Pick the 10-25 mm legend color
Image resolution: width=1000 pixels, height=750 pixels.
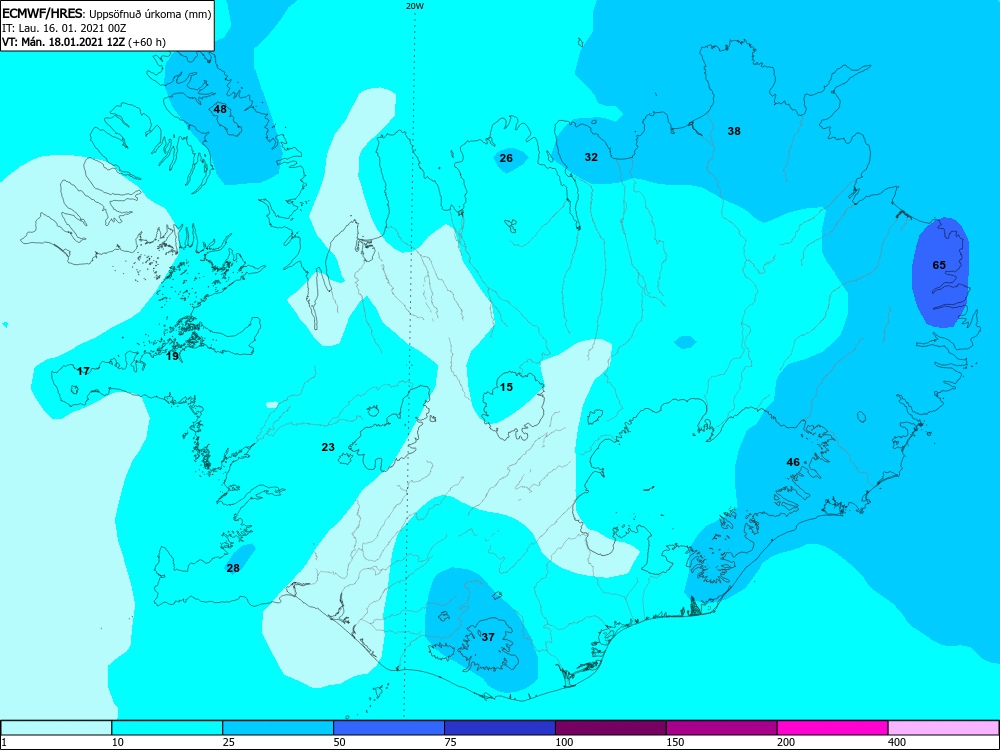pos(167,728)
